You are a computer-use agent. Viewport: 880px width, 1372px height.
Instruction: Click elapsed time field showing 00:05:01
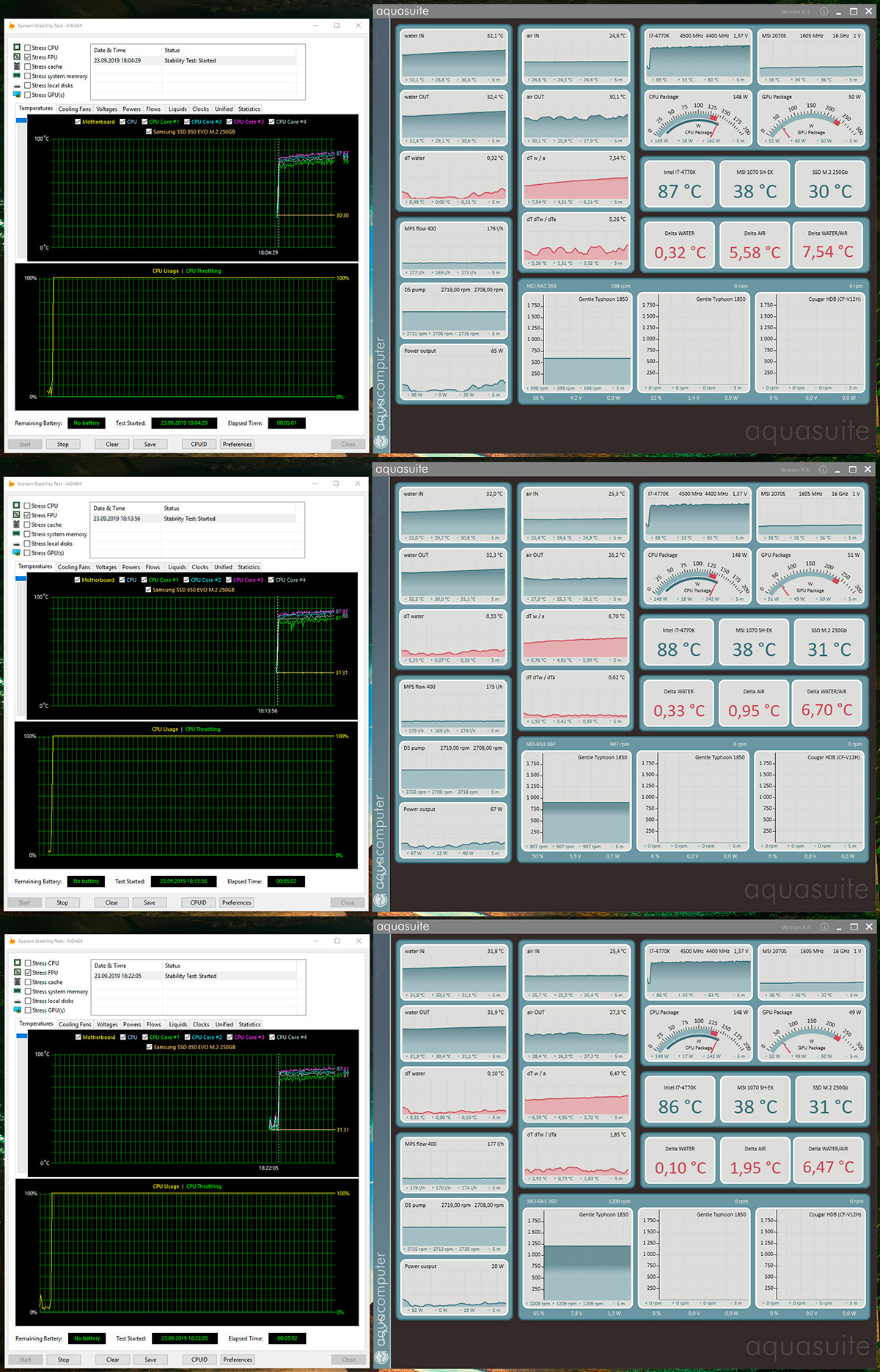pos(287,423)
